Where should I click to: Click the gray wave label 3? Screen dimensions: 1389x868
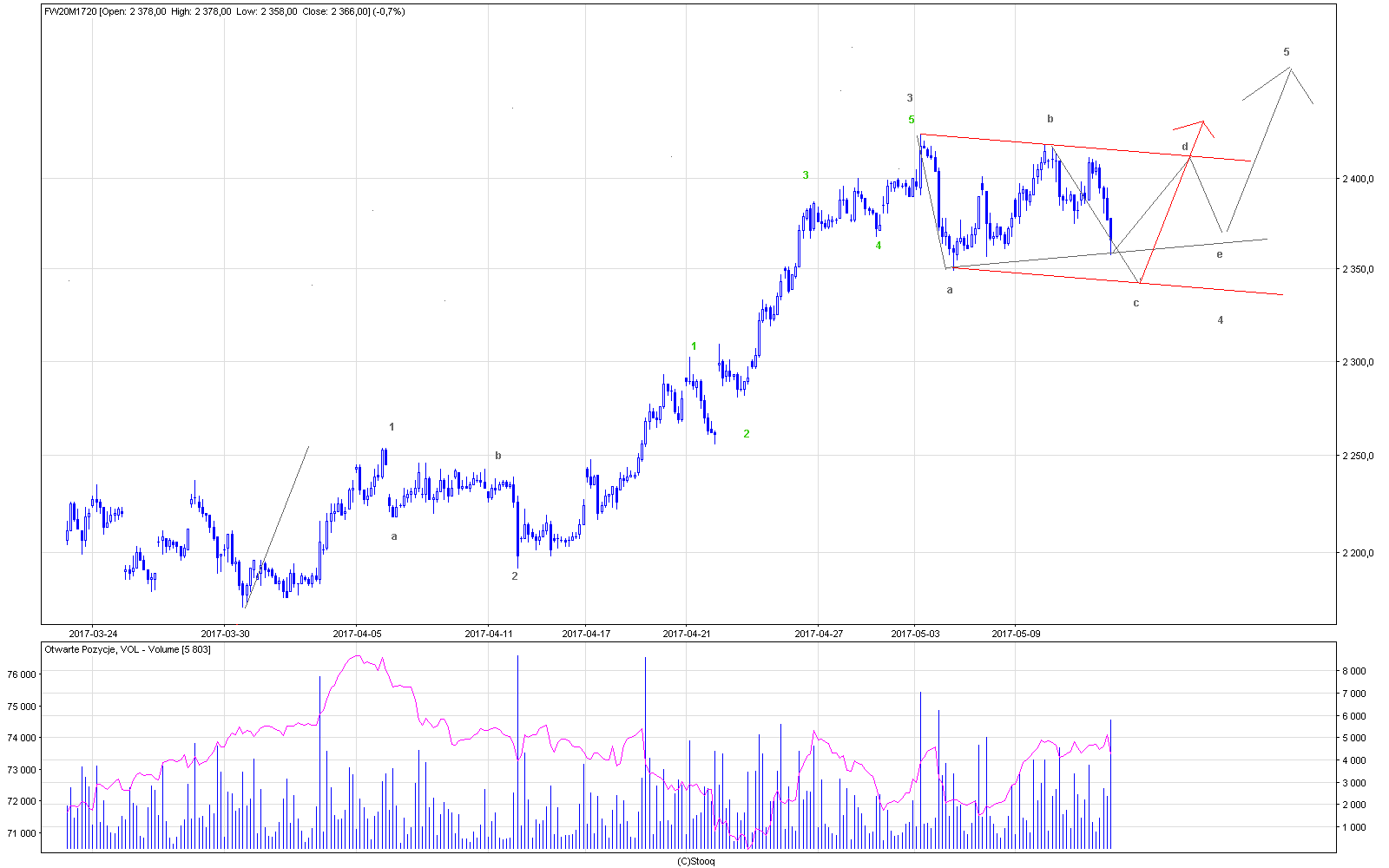tap(910, 98)
